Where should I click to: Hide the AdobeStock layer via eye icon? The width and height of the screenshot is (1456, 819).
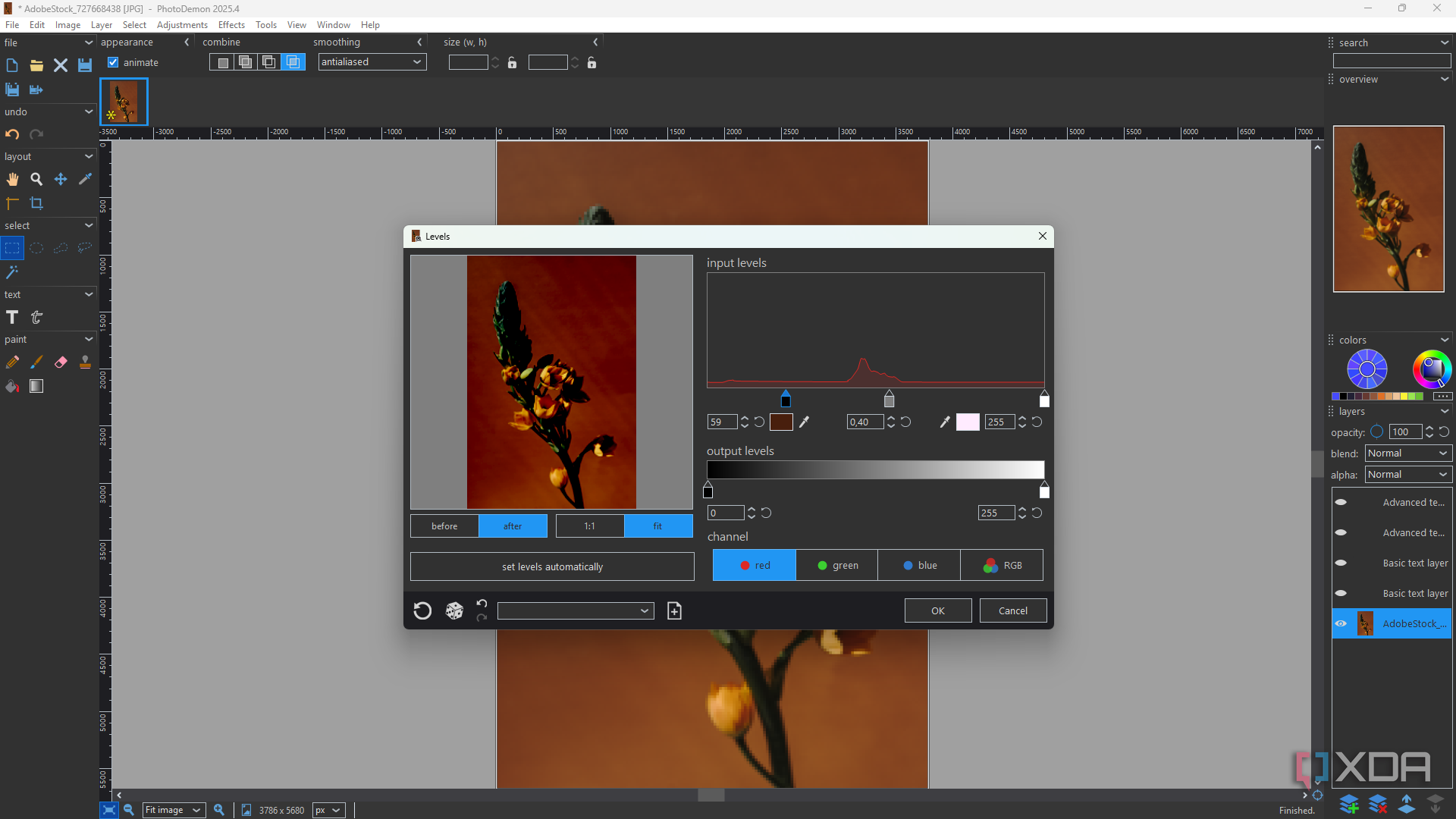pos(1341,623)
